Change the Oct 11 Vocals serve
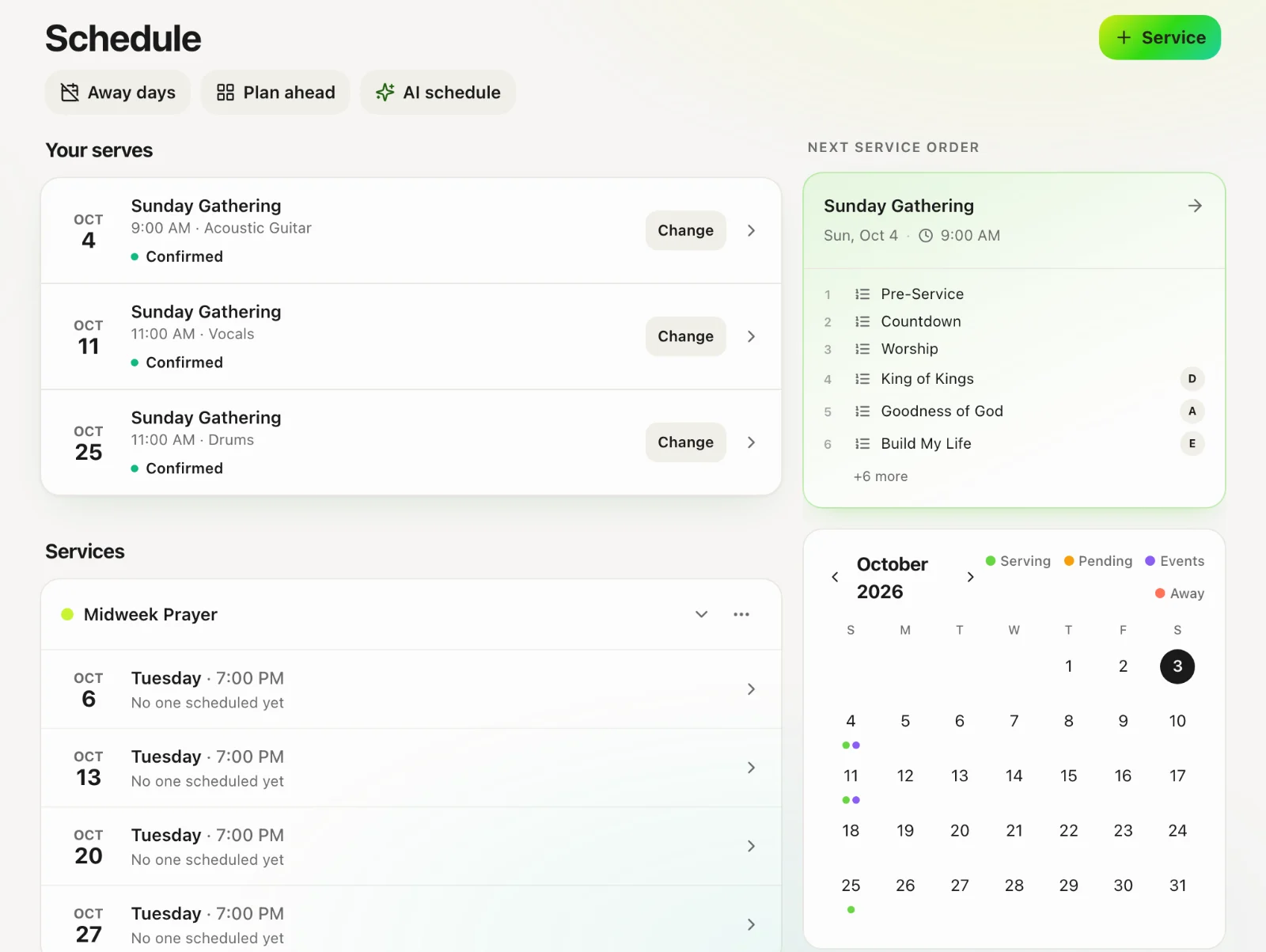Image resolution: width=1266 pixels, height=952 pixels. tap(685, 336)
